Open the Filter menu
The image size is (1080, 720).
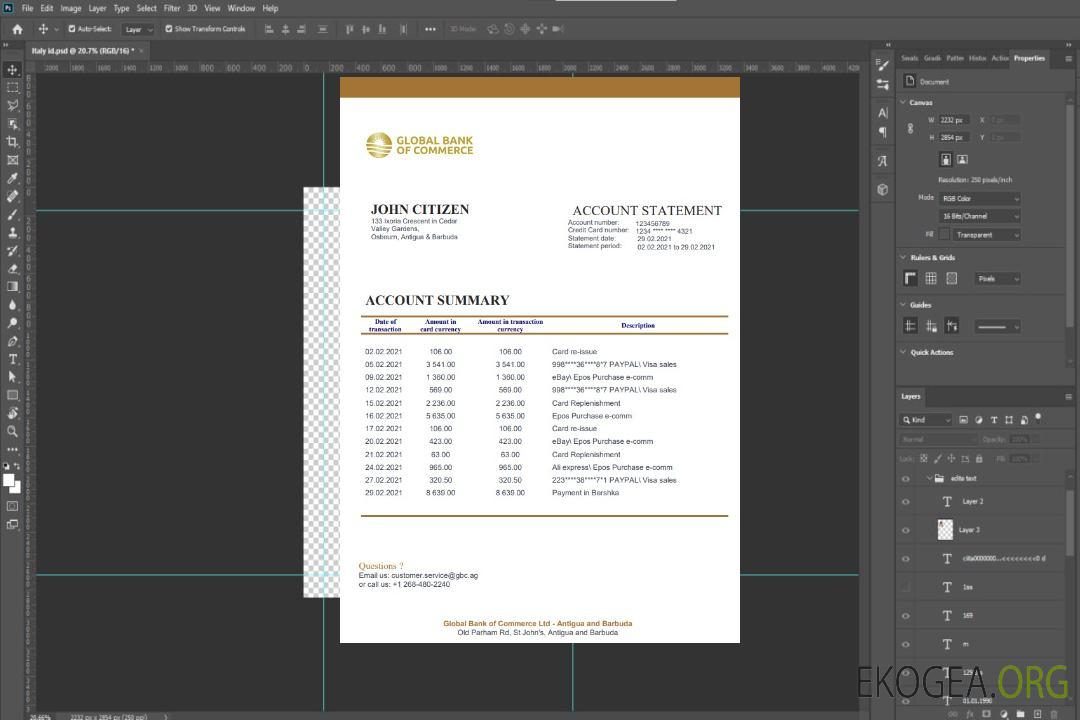click(172, 8)
